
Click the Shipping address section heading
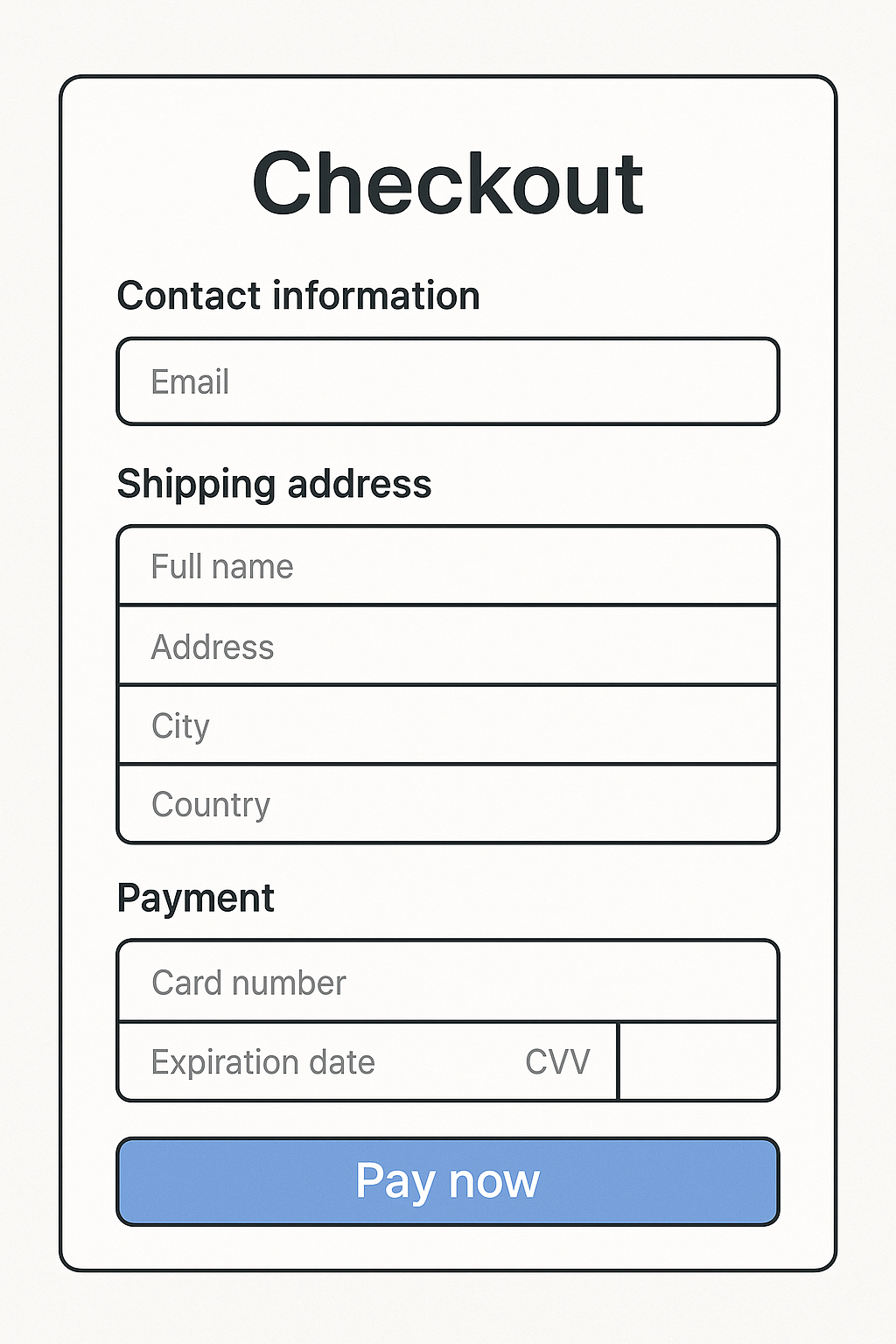274,485
